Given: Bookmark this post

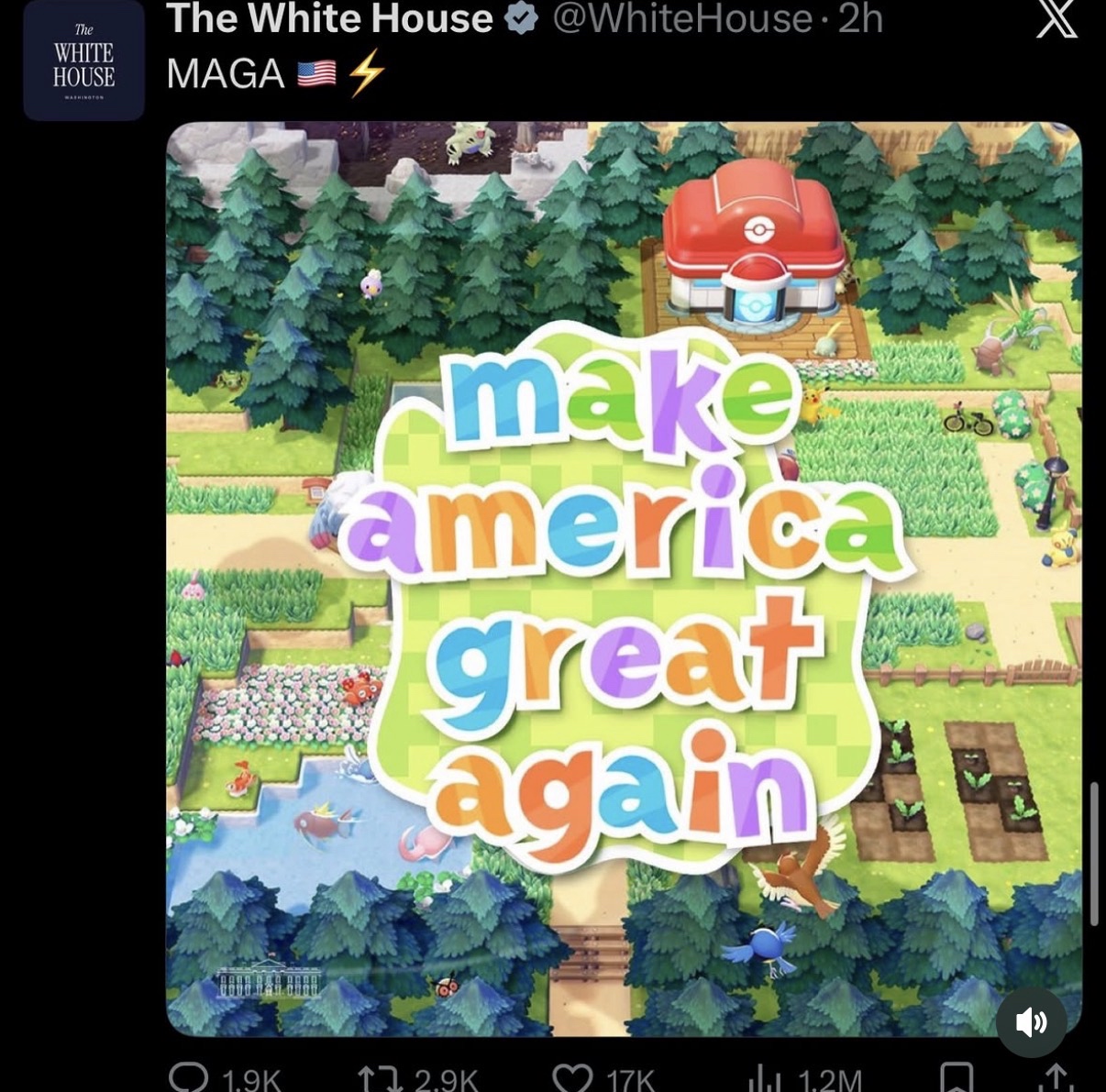Looking at the screenshot, I should 957,1078.
